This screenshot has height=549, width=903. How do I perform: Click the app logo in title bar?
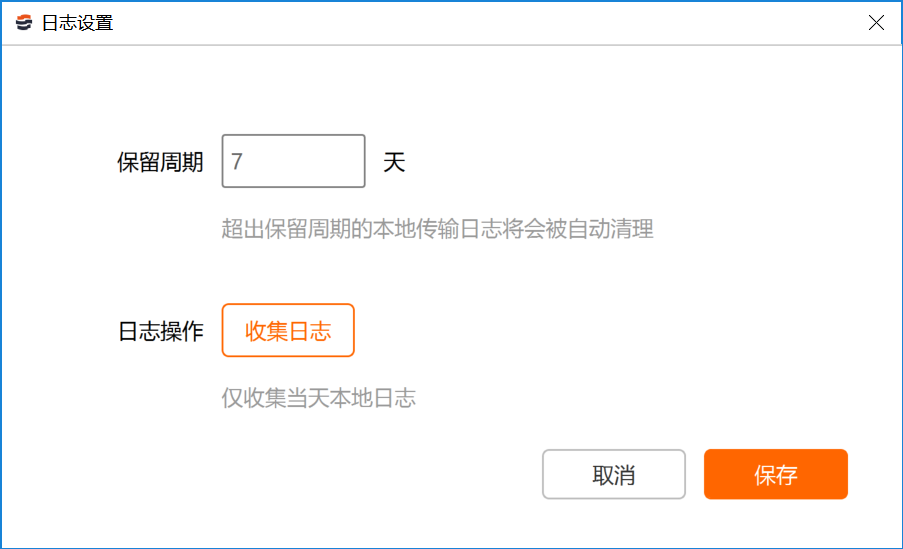[24, 23]
